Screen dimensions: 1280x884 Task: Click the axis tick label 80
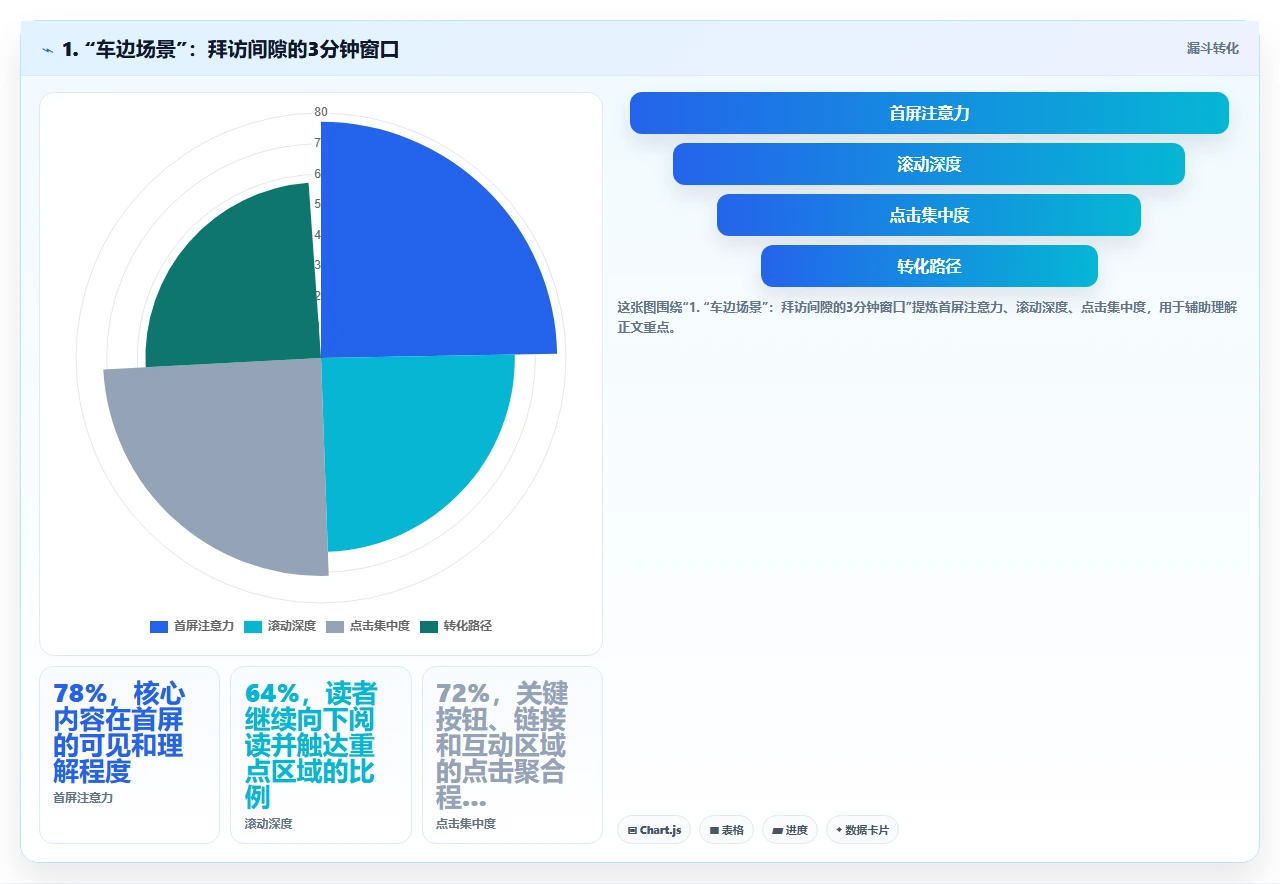tap(321, 112)
